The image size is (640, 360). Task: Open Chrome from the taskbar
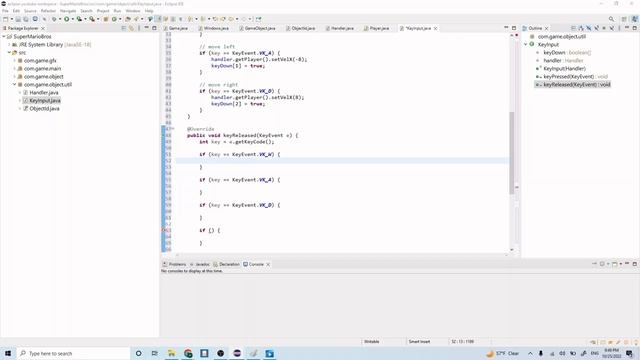[188, 353]
